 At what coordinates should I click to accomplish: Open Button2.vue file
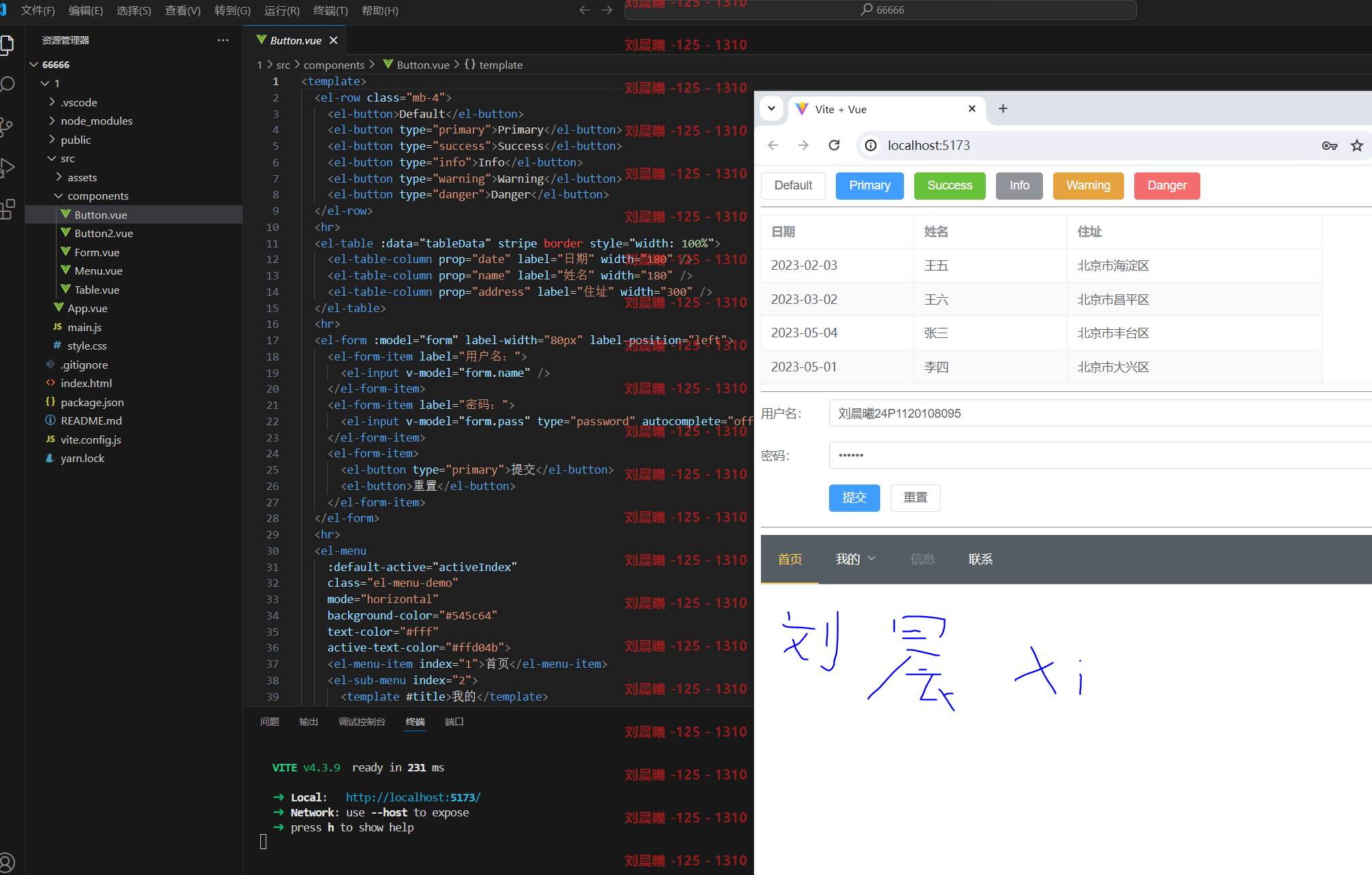tap(104, 233)
